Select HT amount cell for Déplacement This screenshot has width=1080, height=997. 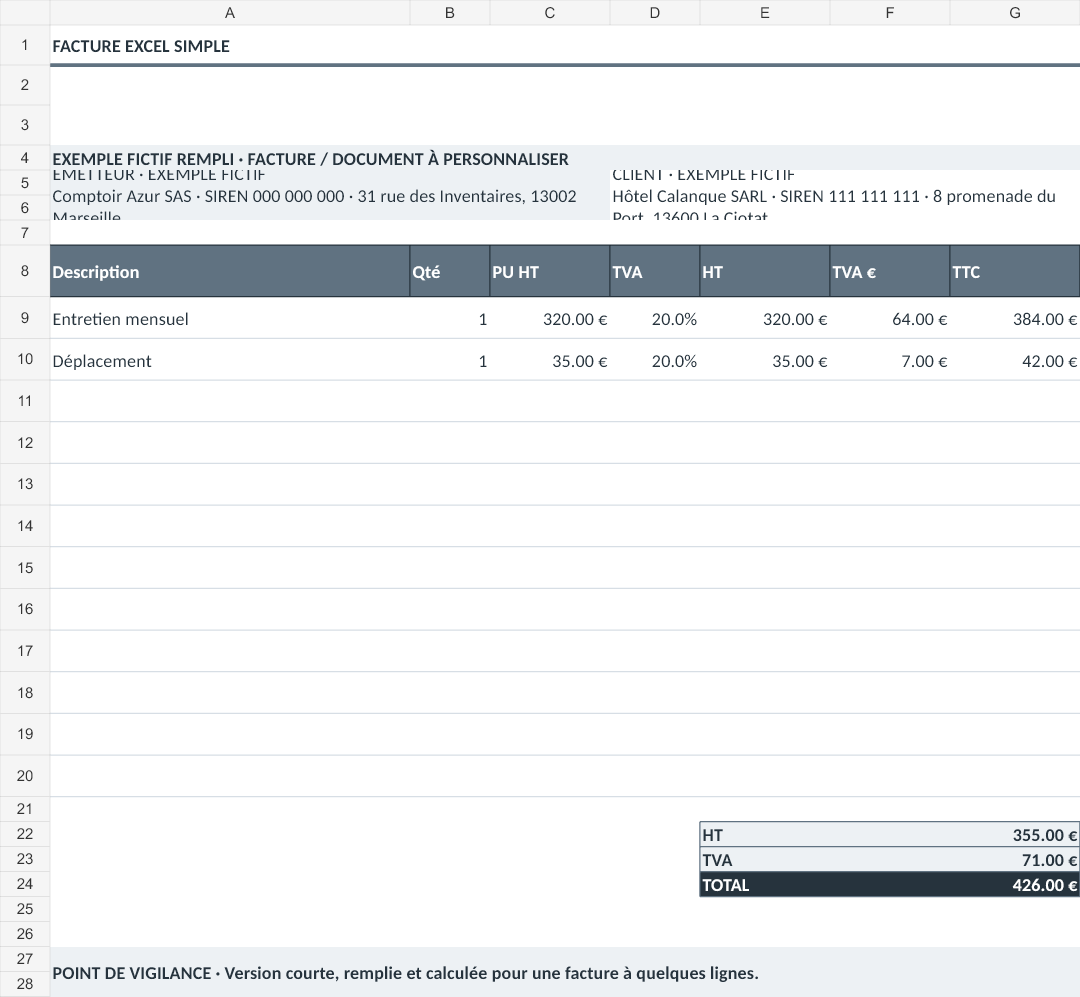point(765,360)
